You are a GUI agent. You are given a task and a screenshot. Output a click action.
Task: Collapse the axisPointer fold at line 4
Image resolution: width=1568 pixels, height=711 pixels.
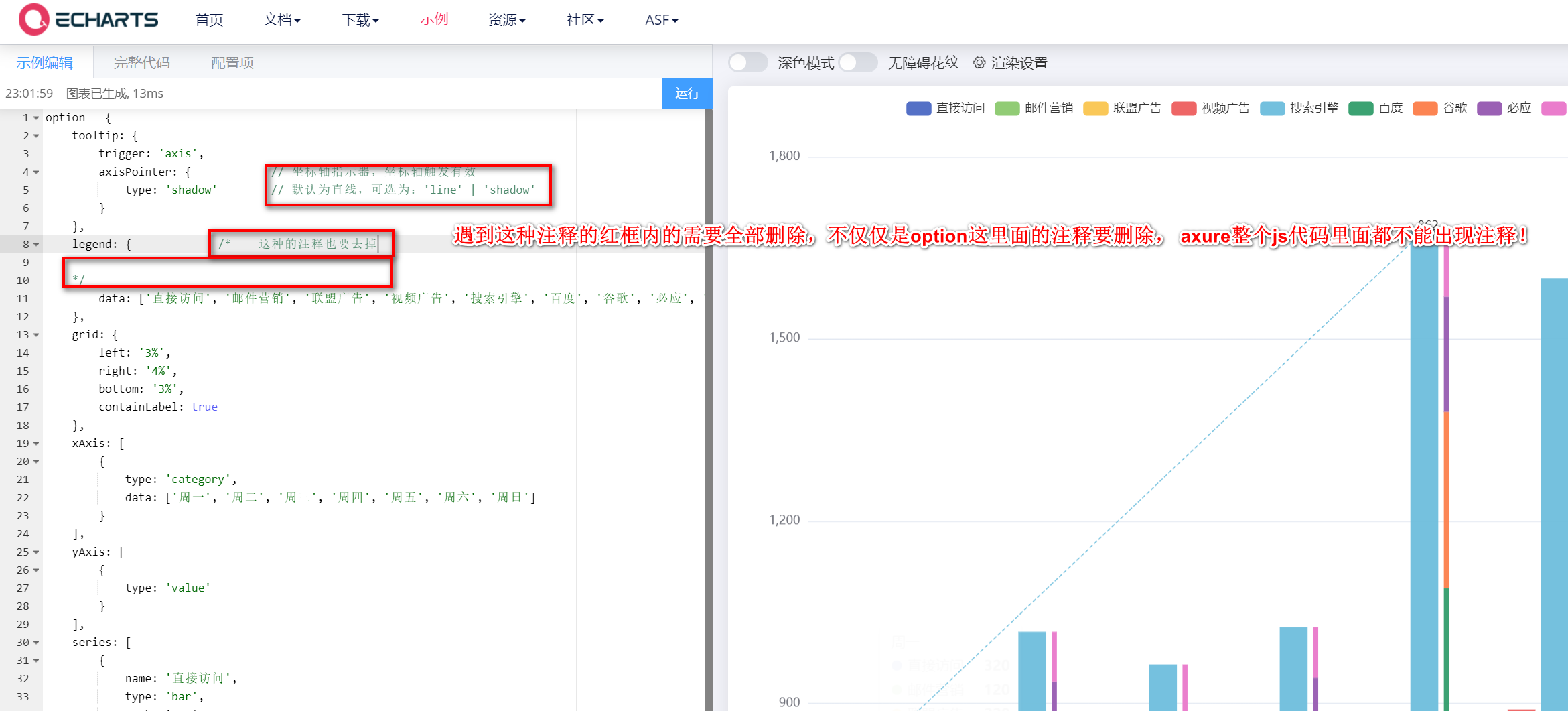pyautogui.click(x=36, y=172)
